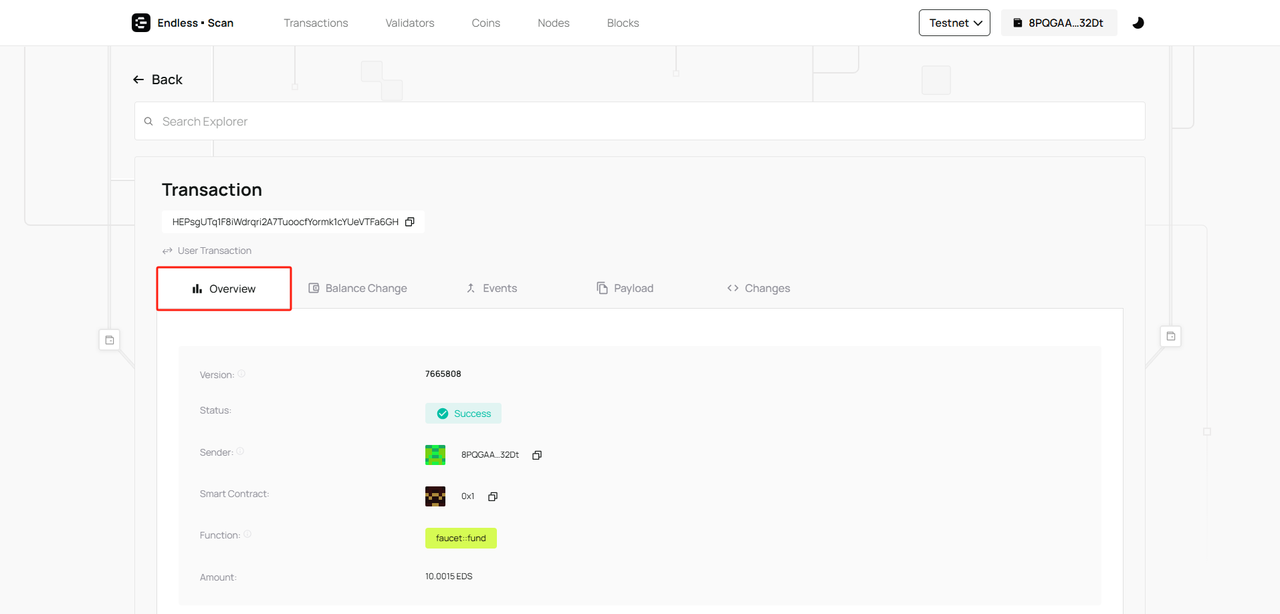1280x614 pixels.
Task: Open the Payload tab
Action: coord(625,288)
